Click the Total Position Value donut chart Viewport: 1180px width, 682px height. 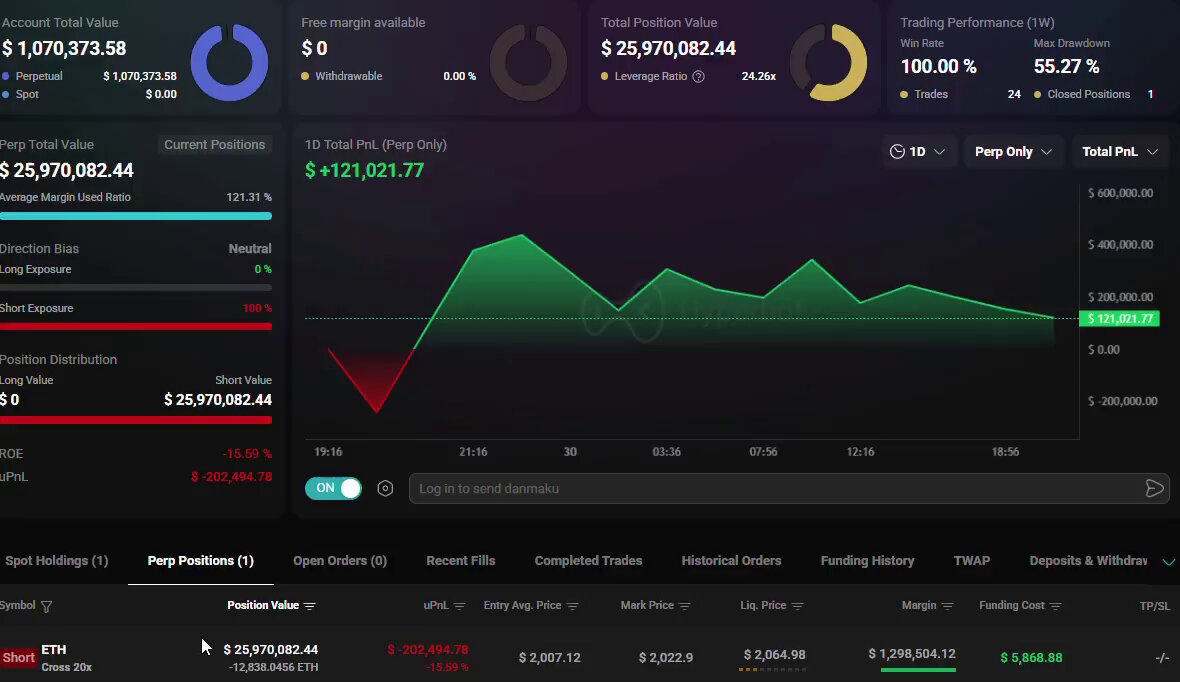[x=828, y=62]
